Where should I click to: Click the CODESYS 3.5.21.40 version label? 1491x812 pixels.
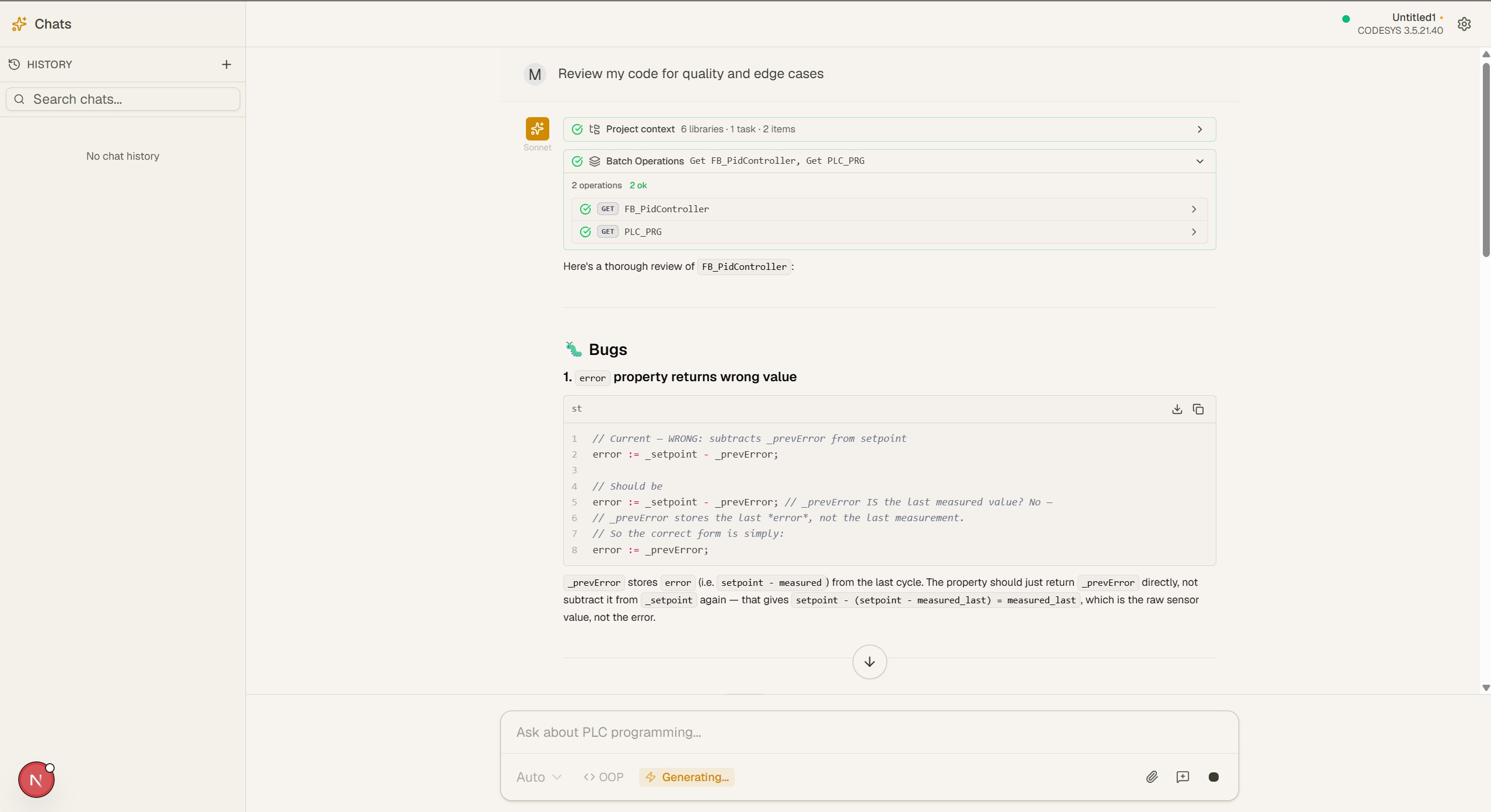[x=1400, y=30]
